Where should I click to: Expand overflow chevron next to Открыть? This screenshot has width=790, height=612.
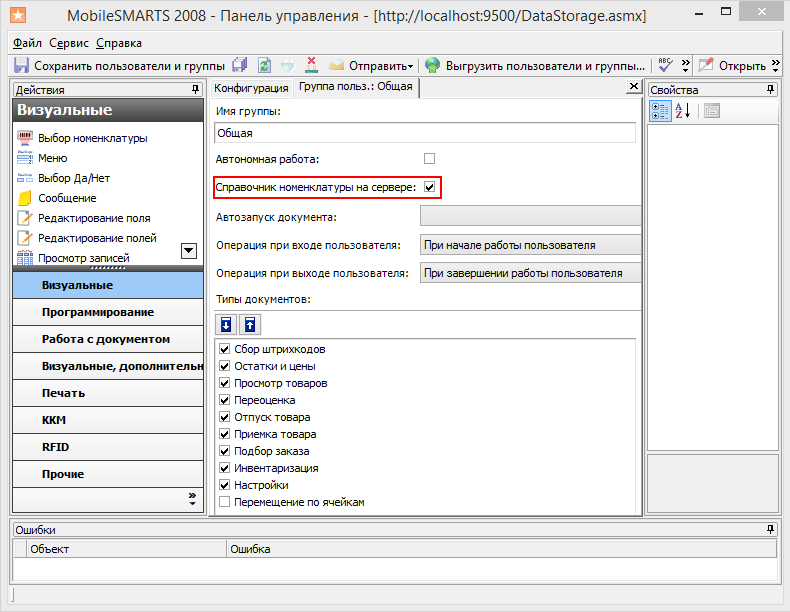(775, 65)
